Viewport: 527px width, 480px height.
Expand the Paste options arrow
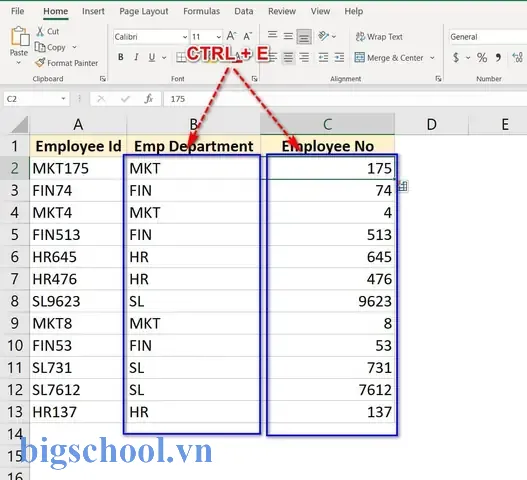(x=19, y=63)
